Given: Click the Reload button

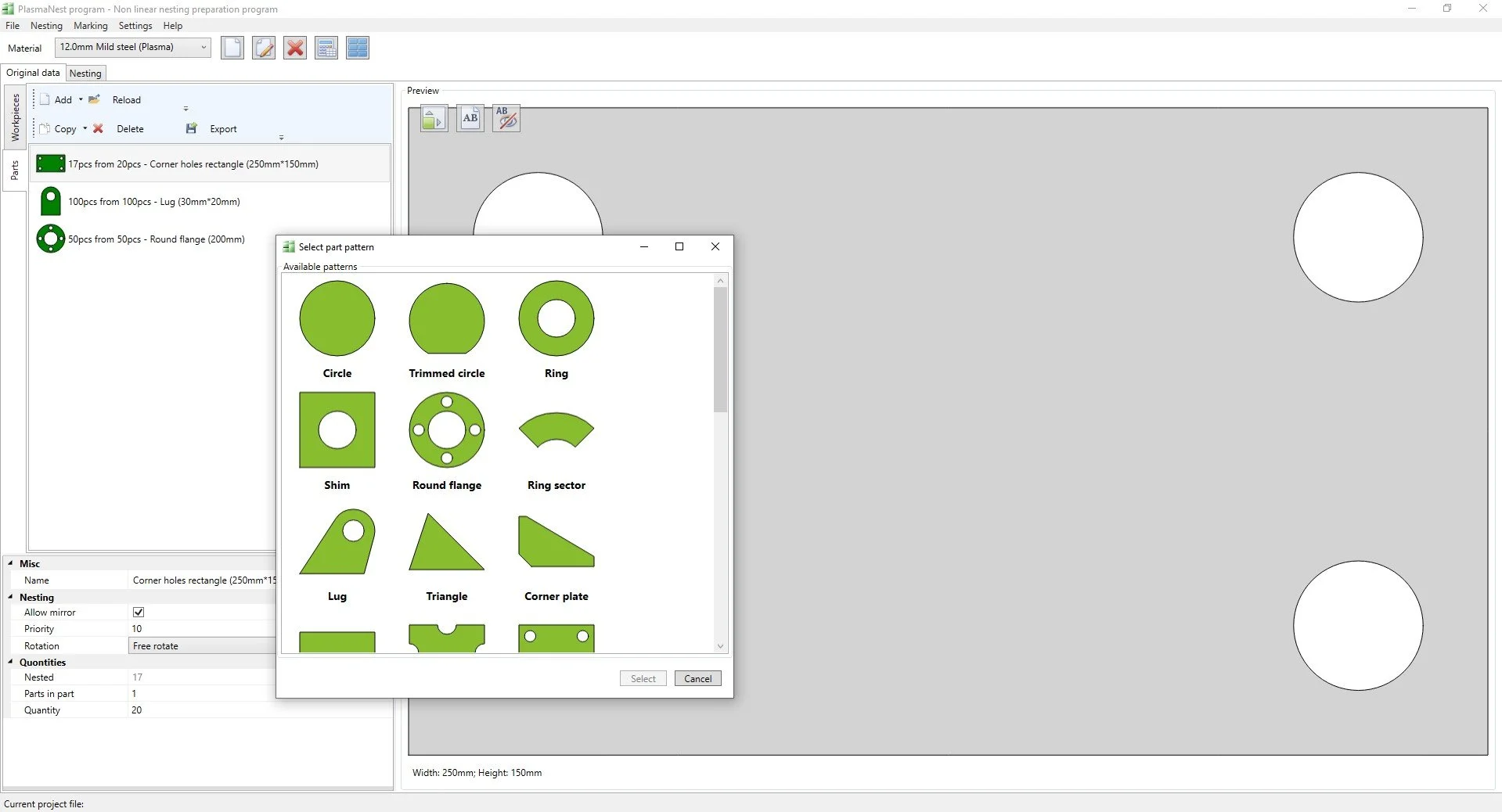Looking at the screenshot, I should tap(126, 99).
